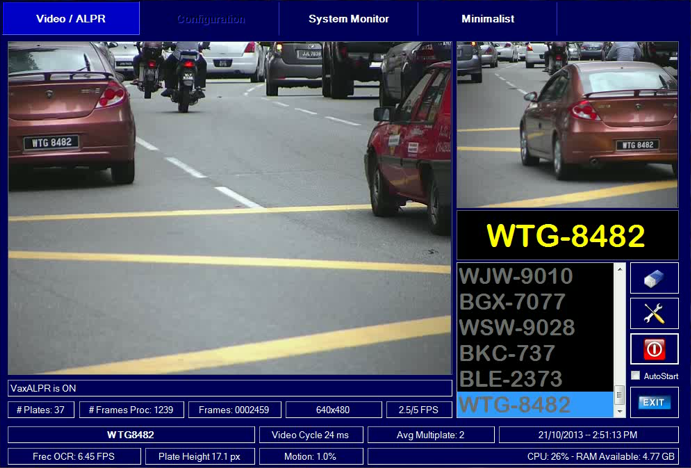Switch to the Video / ALPR tab
This screenshot has height=468, width=691.
(x=71, y=19)
